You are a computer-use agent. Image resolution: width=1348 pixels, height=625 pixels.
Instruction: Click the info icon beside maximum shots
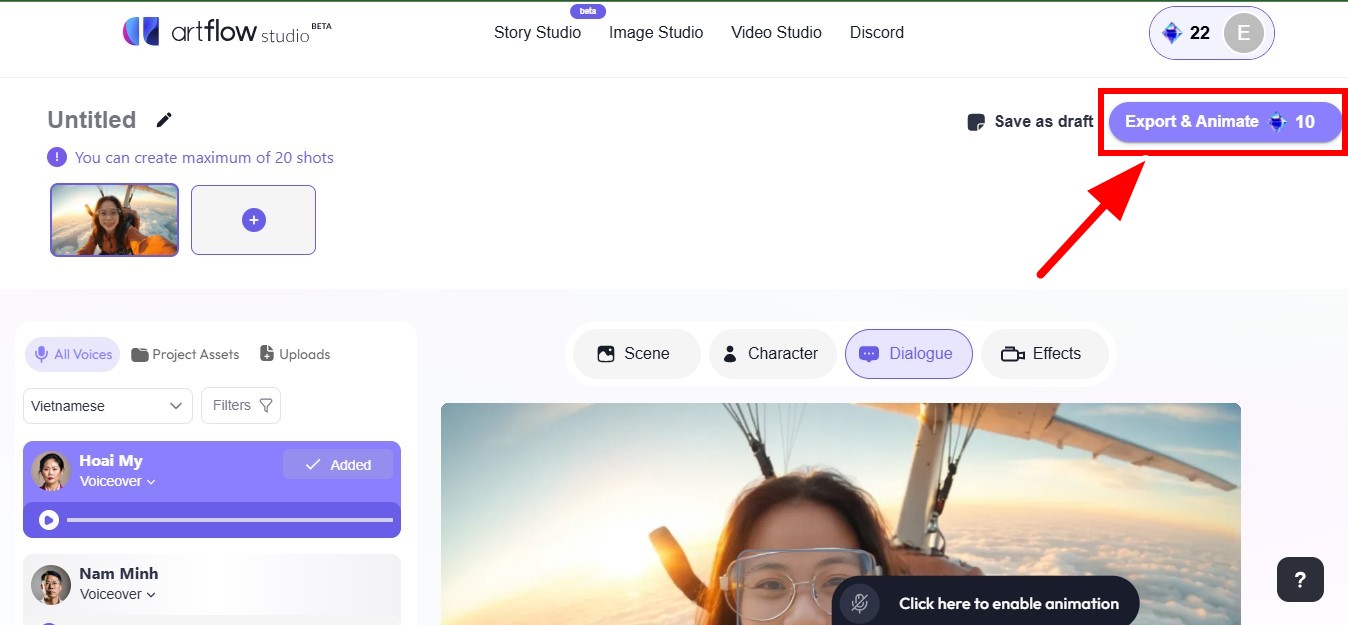click(57, 157)
